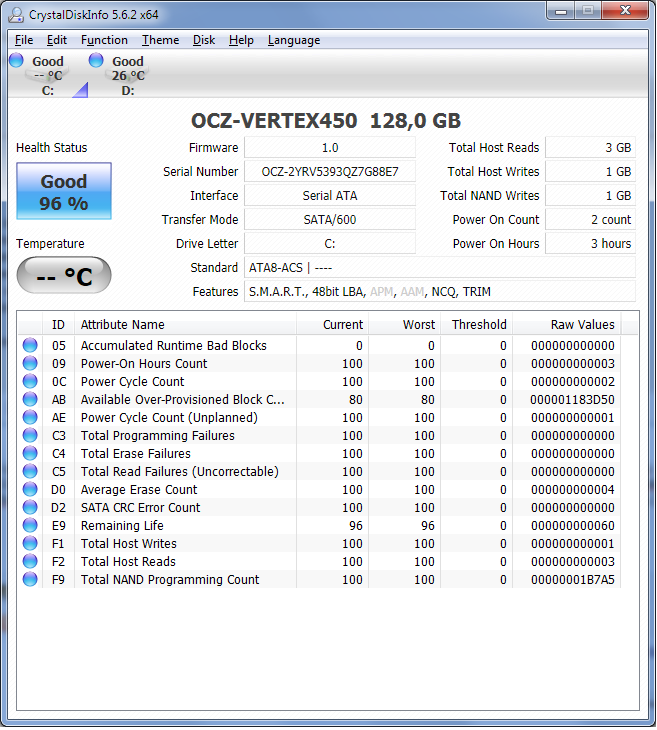Click the Worst column header
This screenshot has width=657, height=730.
[x=405, y=324]
